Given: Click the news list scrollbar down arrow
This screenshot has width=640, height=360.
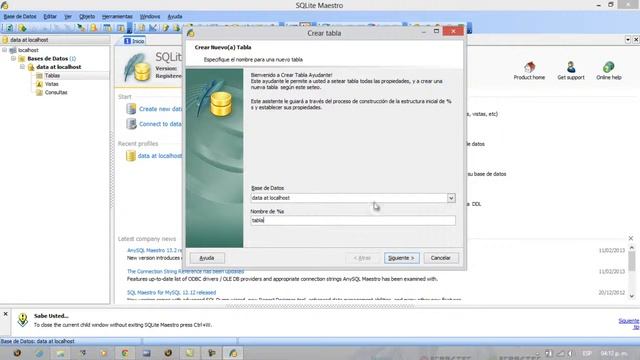Looking at the screenshot, I should point(631,296).
